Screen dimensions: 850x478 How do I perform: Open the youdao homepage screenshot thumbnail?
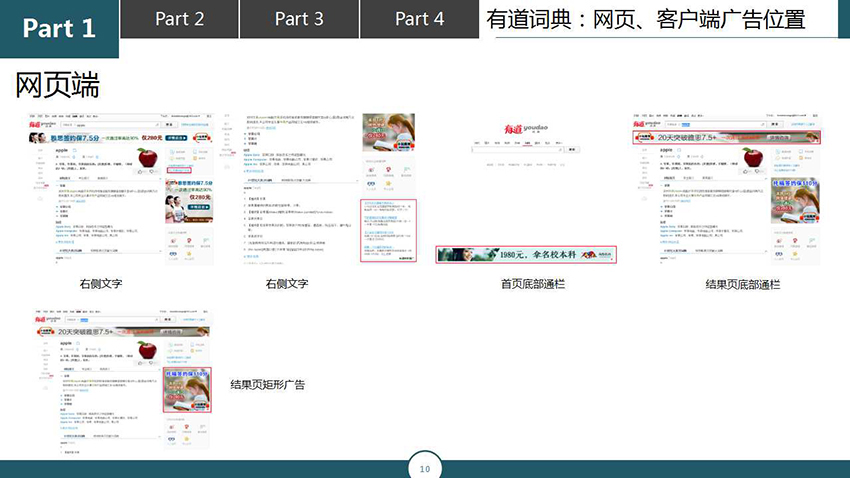(526, 190)
